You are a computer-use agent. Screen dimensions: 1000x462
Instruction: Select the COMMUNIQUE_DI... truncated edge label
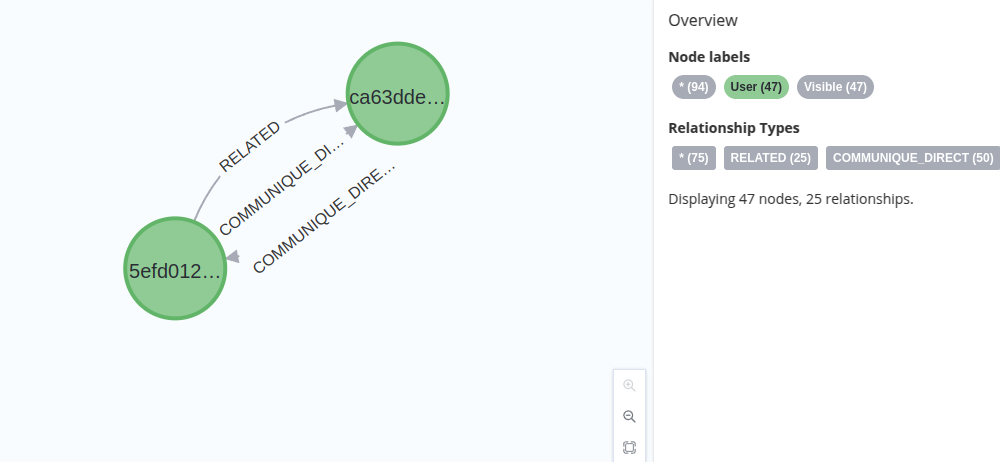pos(281,186)
